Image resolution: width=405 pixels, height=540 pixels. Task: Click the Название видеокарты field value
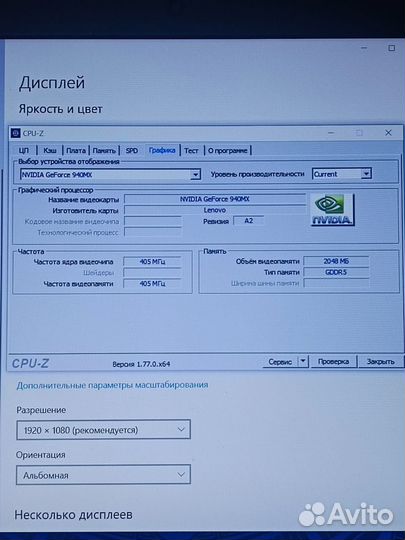coord(215,199)
